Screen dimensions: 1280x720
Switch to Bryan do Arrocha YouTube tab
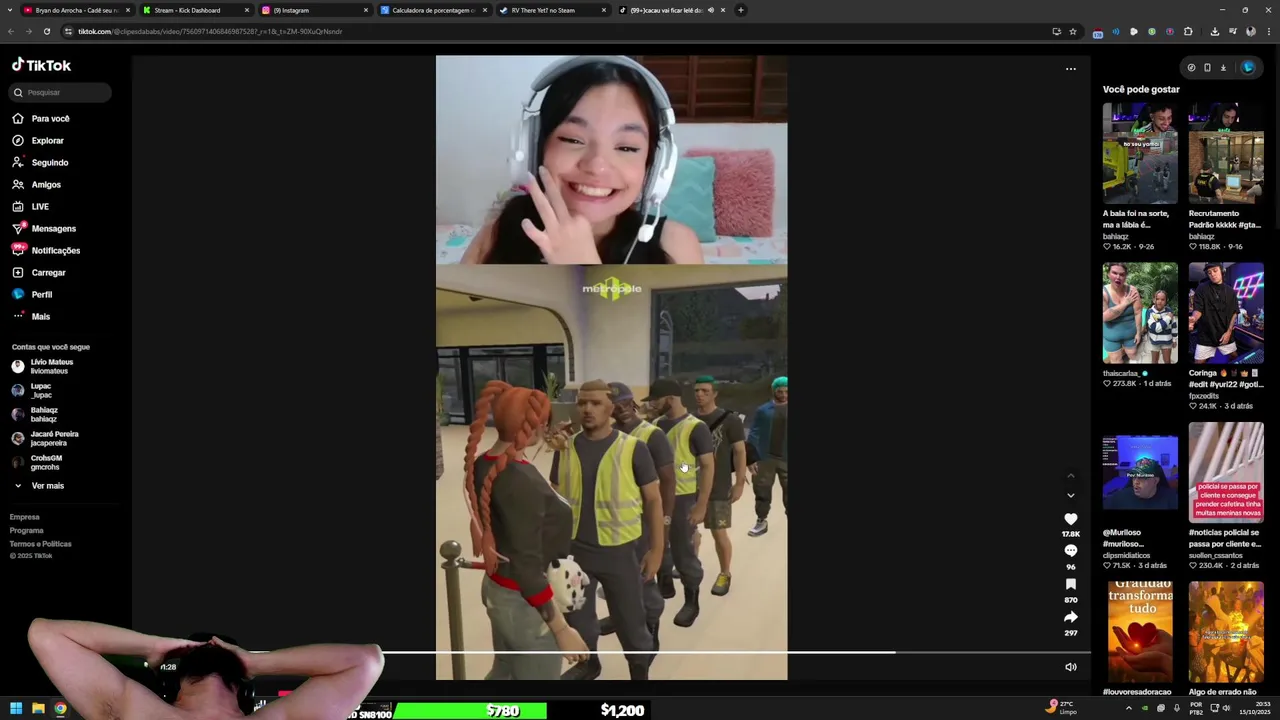click(77, 10)
